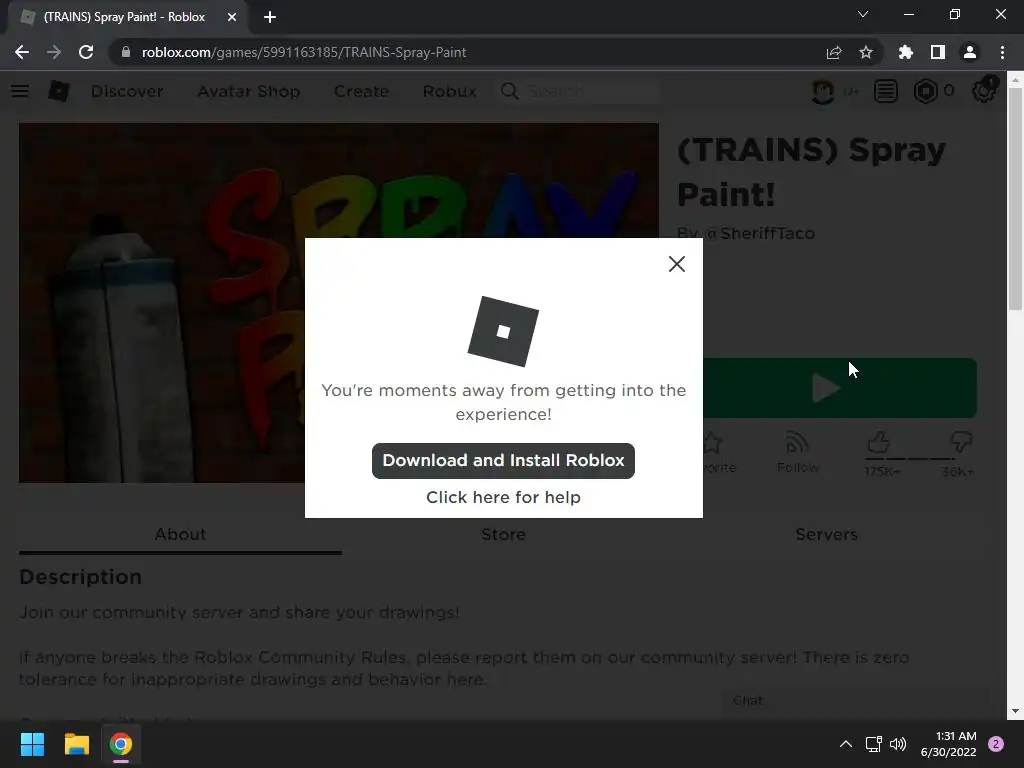
Task: Click the search magnifier icon
Action: click(x=509, y=91)
